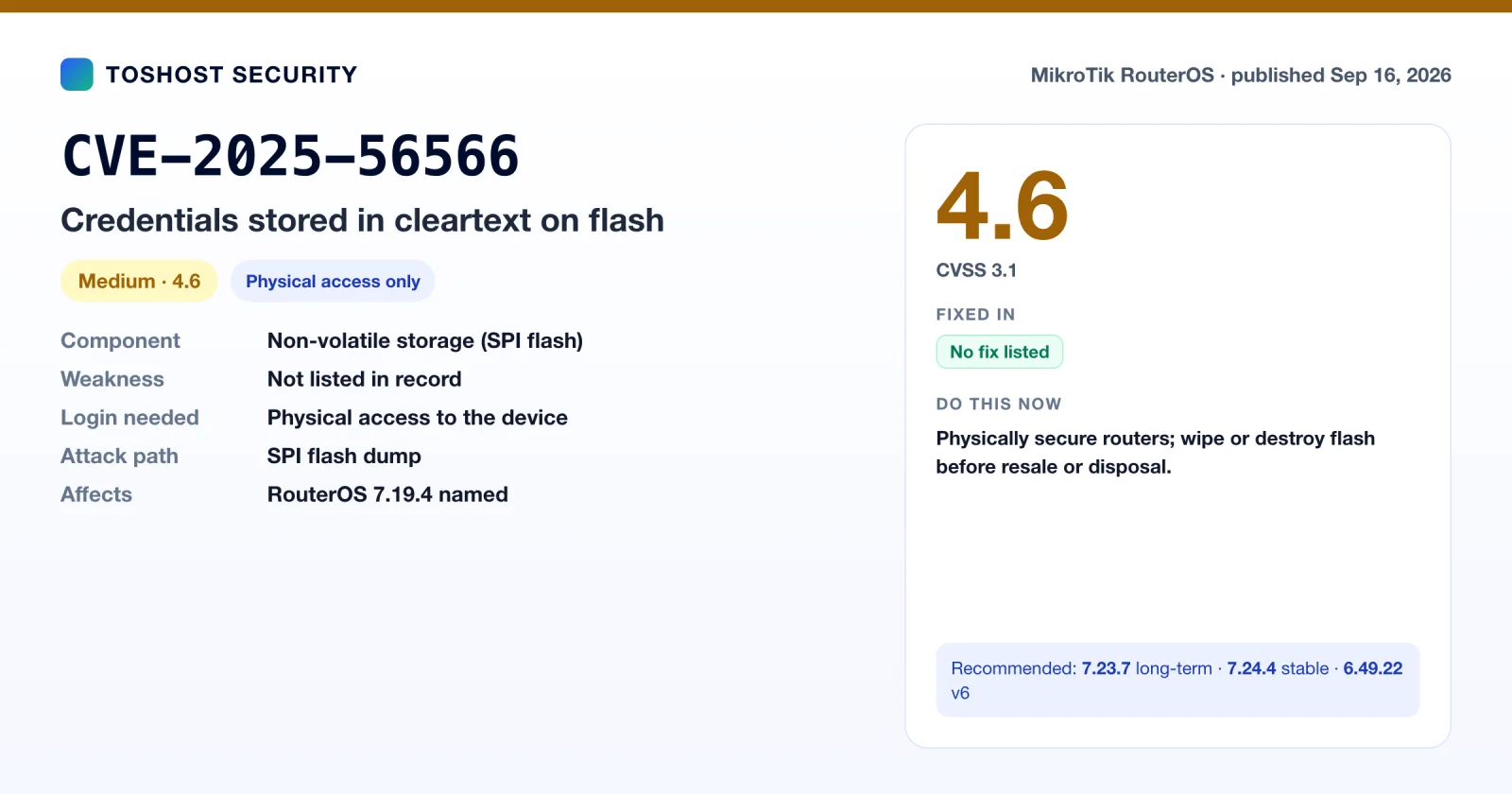Screen dimensions: 1512x794
Task: Click the 'SPI flash dump' value
Action: coord(344,456)
